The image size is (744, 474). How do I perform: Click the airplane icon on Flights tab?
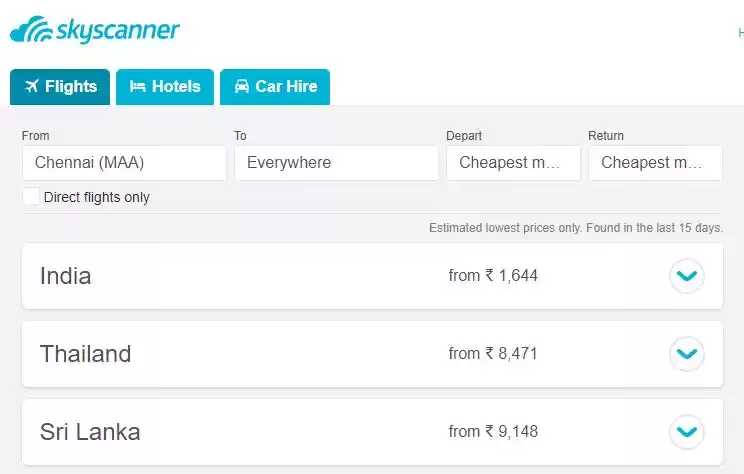click(x=31, y=86)
